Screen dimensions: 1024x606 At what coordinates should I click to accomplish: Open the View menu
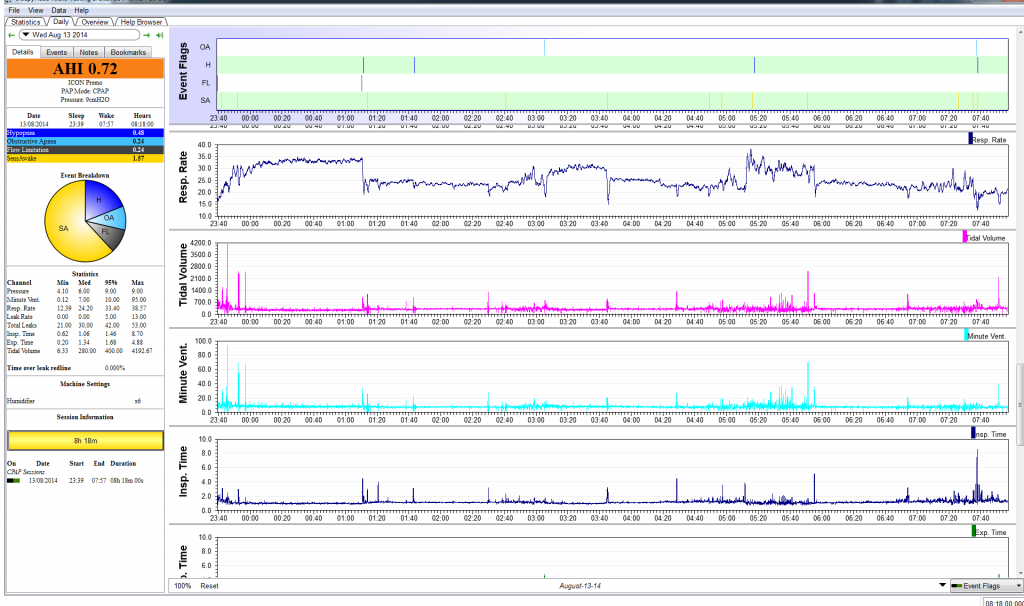[x=36, y=10]
